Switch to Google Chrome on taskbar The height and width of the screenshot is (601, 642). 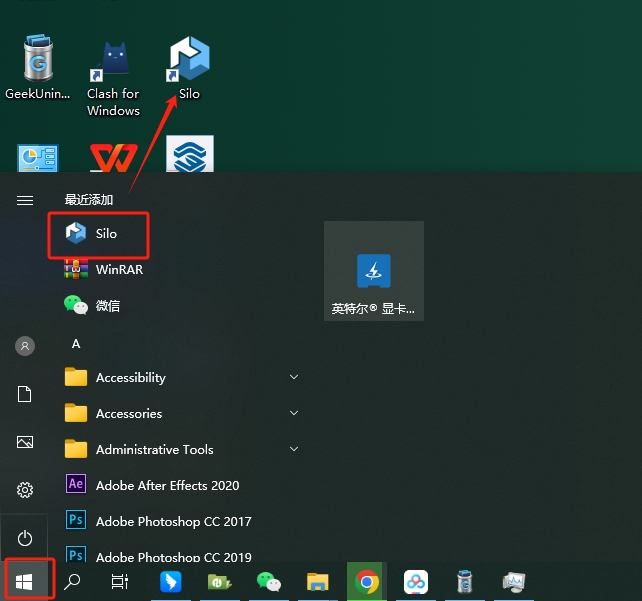click(x=366, y=582)
